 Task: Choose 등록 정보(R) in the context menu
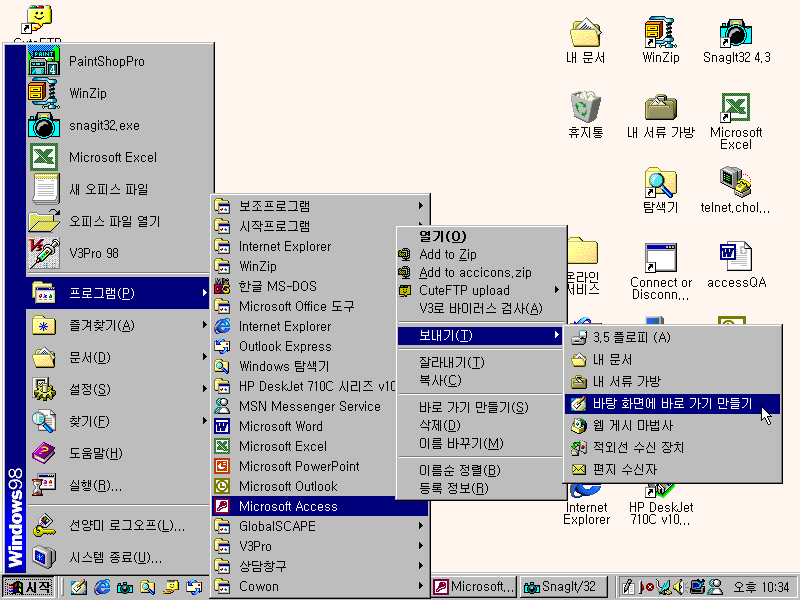coord(481,488)
